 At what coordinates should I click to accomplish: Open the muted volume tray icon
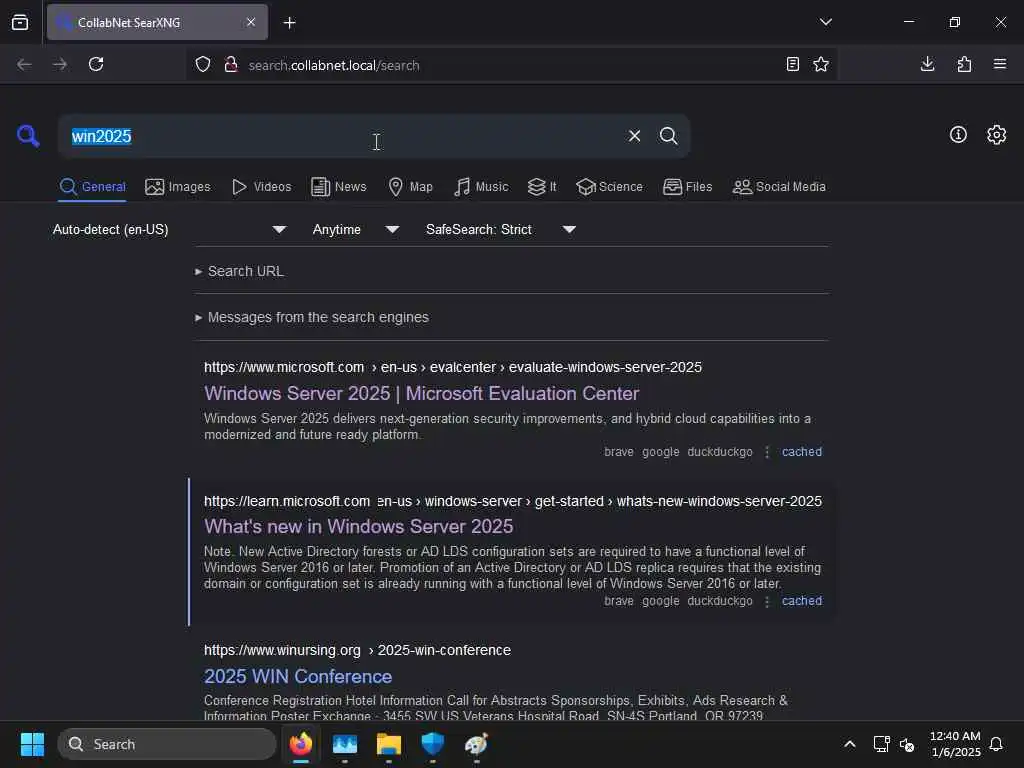[906, 744]
